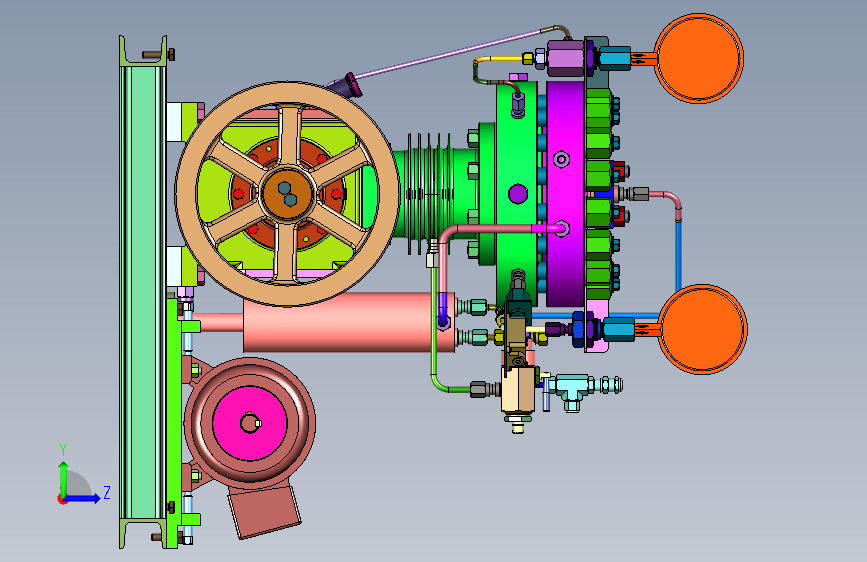Select the beige valve block near bottom
The width and height of the screenshot is (867, 562).
point(518,390)
